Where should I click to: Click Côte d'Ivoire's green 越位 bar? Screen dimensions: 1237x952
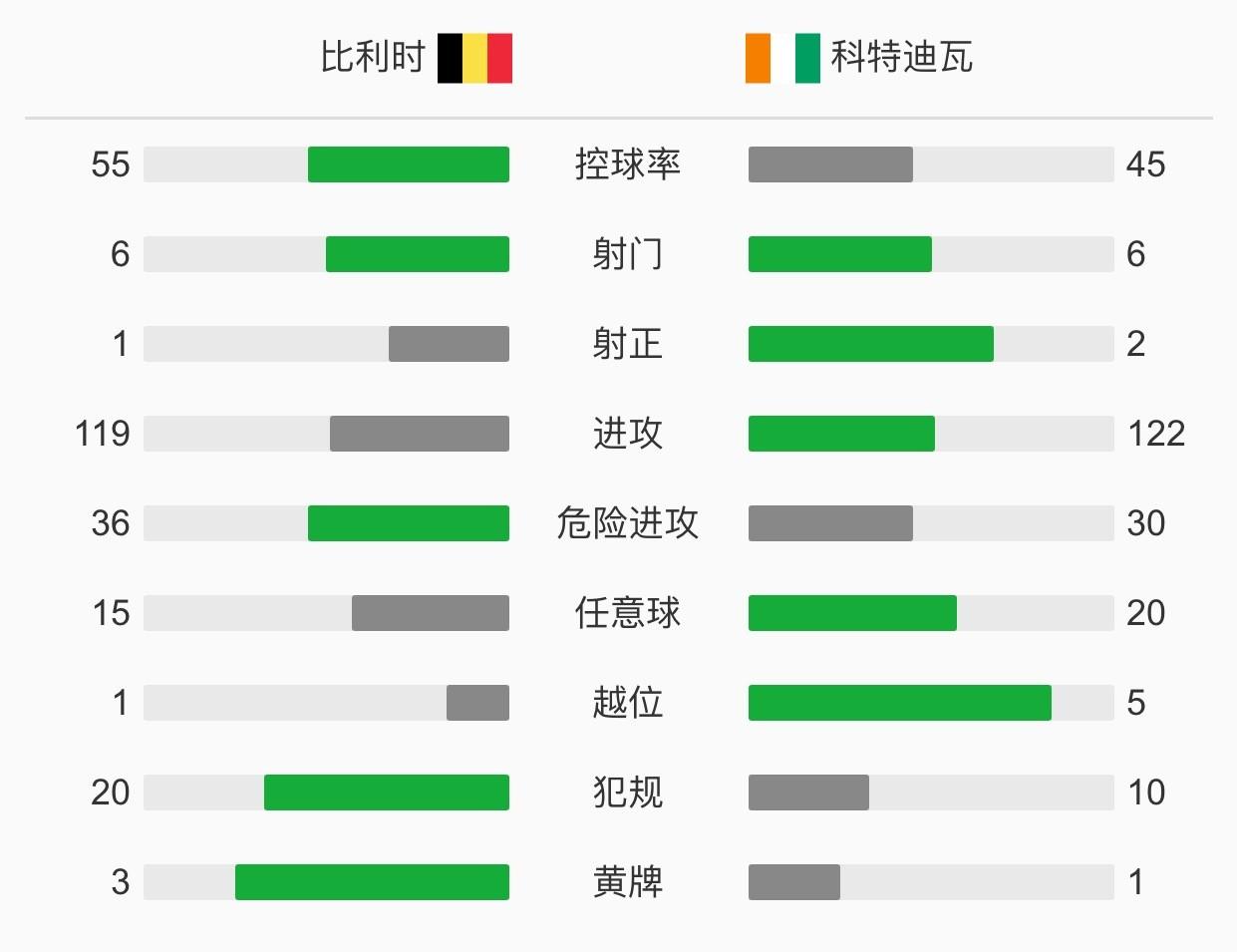tap(900, 703)
